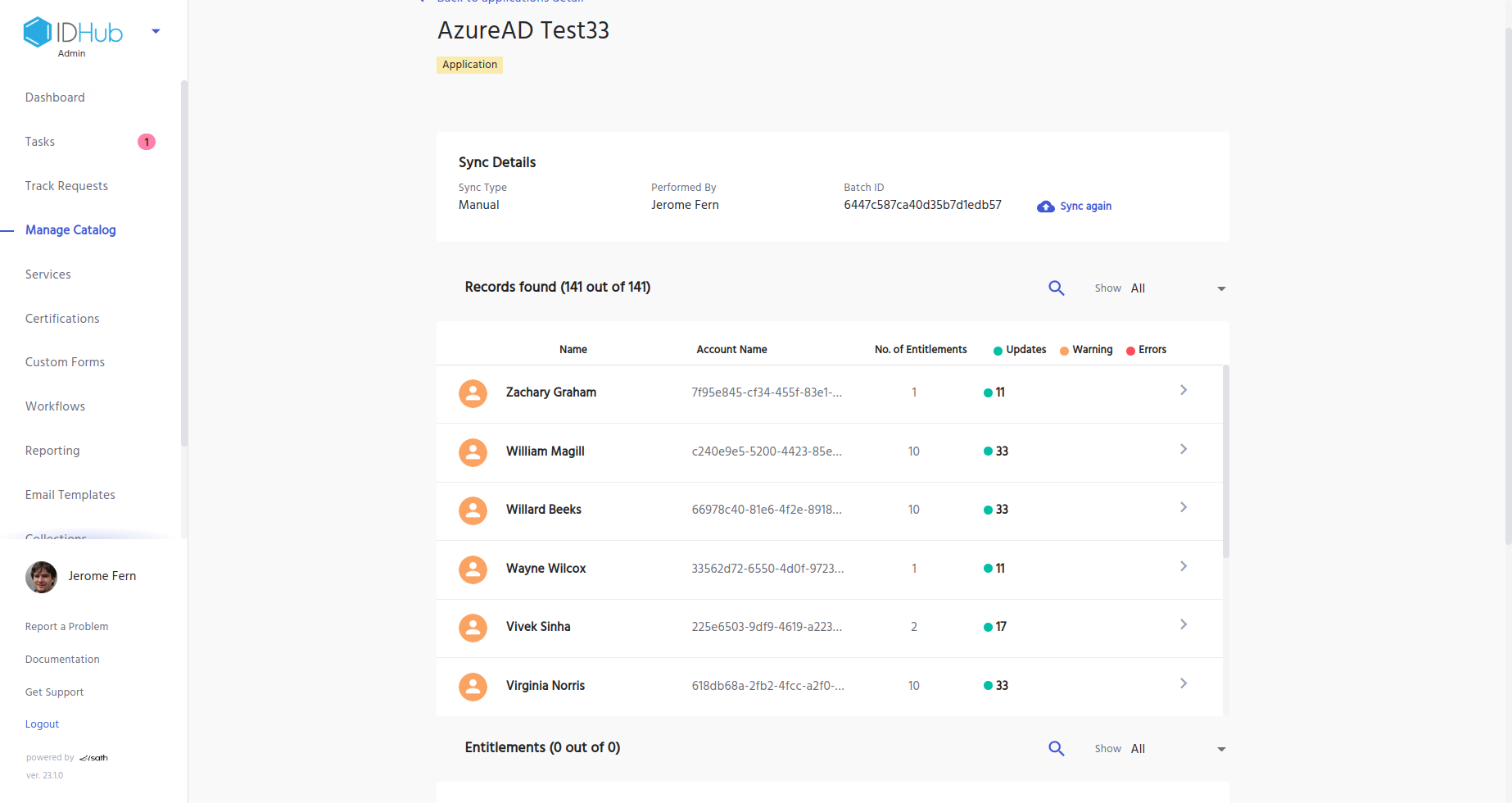Expand the IDHub Admin role dropdown

156,32
